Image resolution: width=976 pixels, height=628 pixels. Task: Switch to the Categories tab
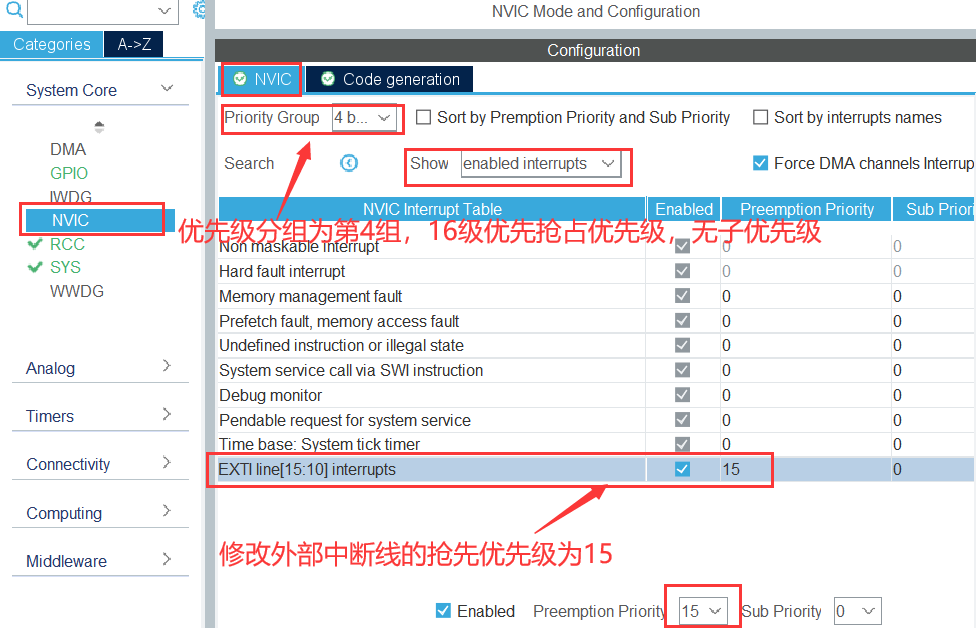pyautogui.click(x=51, y=44)
